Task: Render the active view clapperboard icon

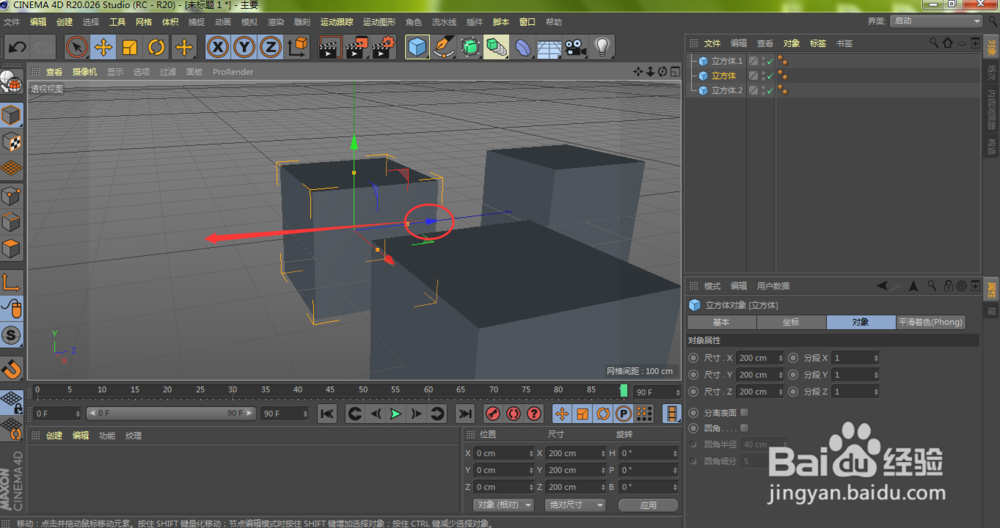Action: click(x=329, y=47)
